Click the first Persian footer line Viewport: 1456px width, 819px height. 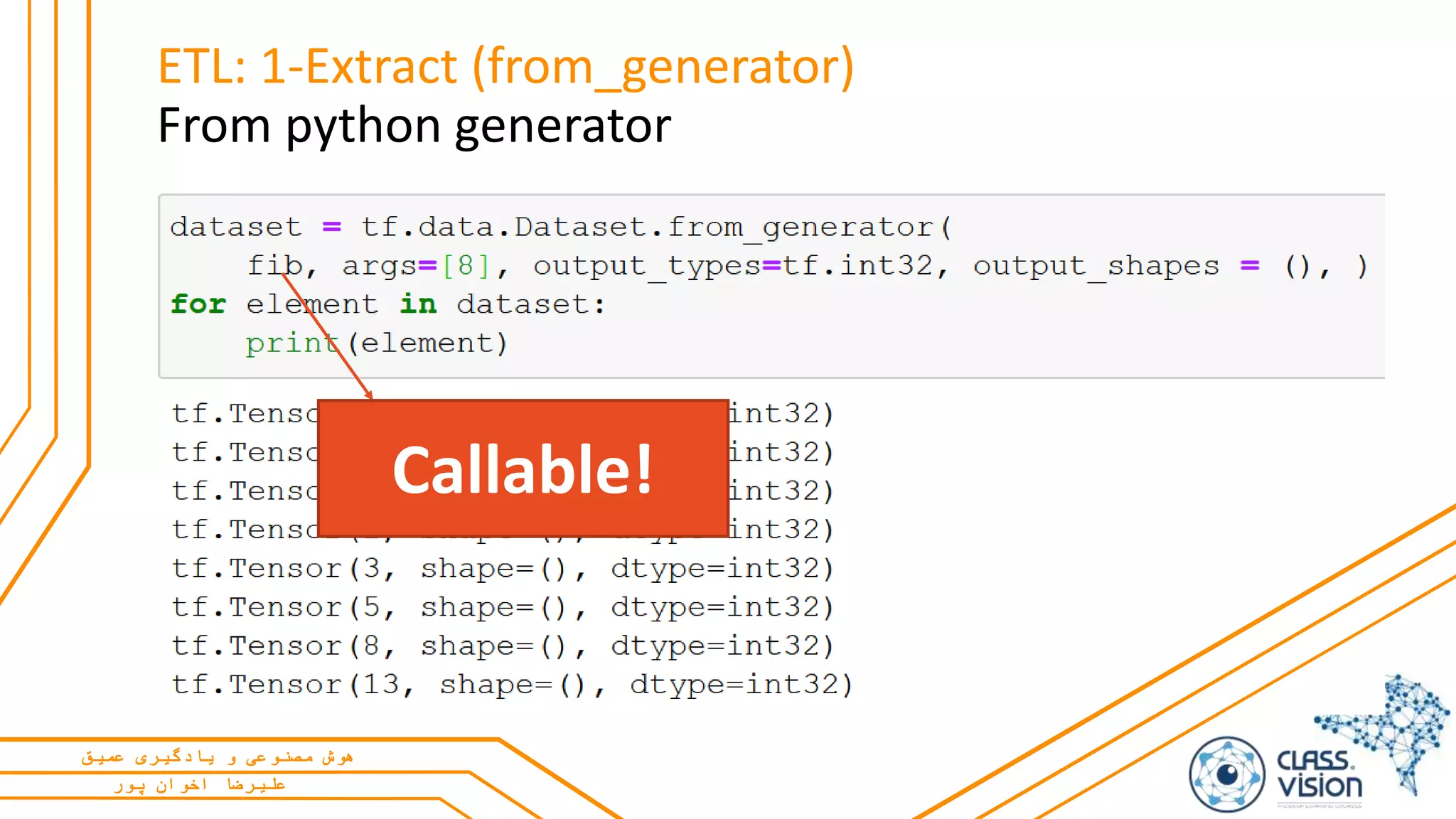tap(217, 757)
